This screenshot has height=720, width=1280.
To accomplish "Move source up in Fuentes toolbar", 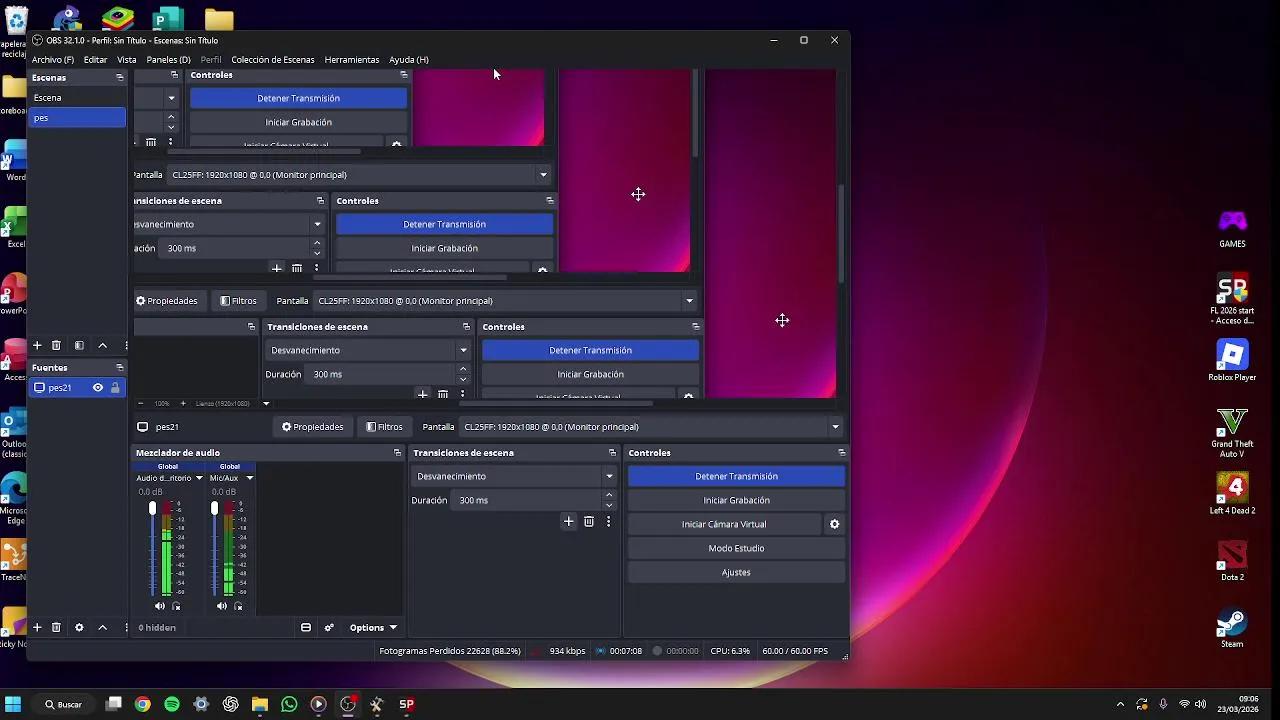I will coord(102,627).
